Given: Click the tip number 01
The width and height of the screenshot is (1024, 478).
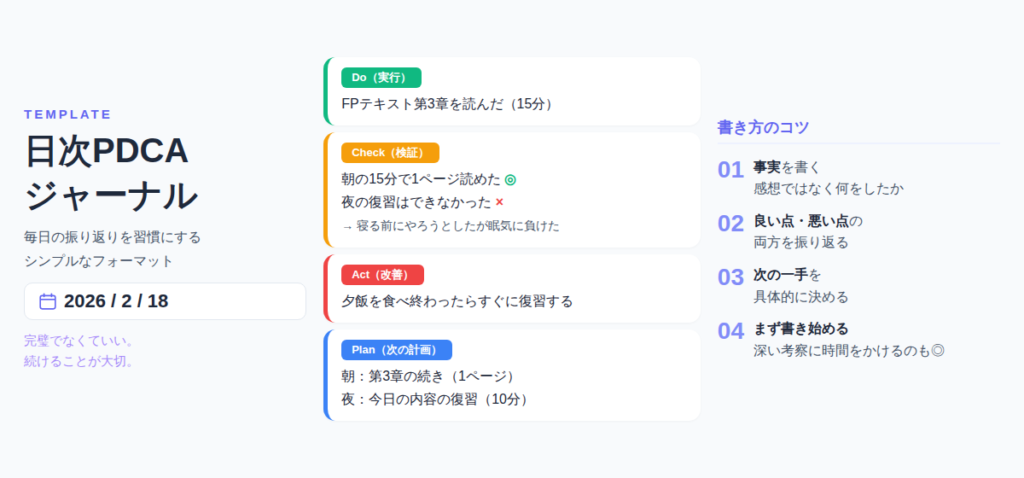Looking at the screenshot, I should point(731,170).
